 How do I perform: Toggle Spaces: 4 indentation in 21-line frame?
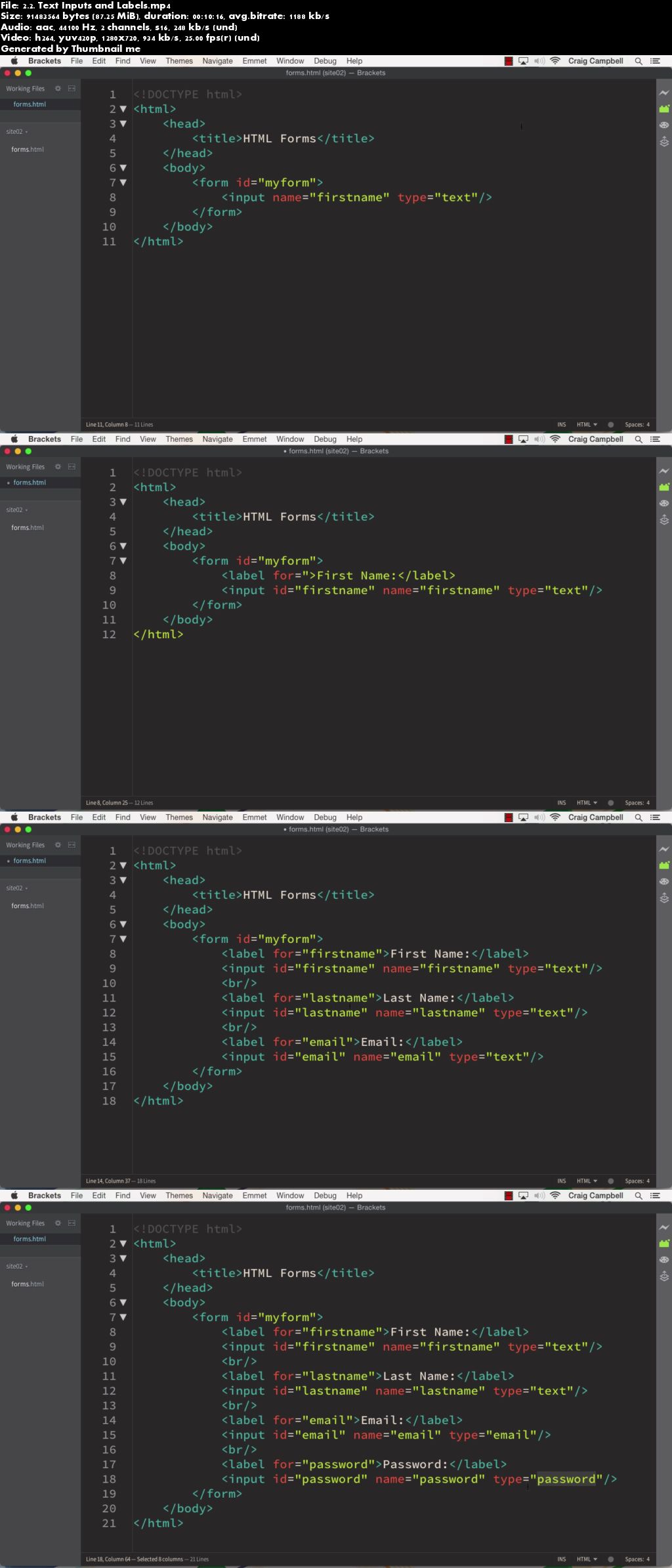(637, 1559)
